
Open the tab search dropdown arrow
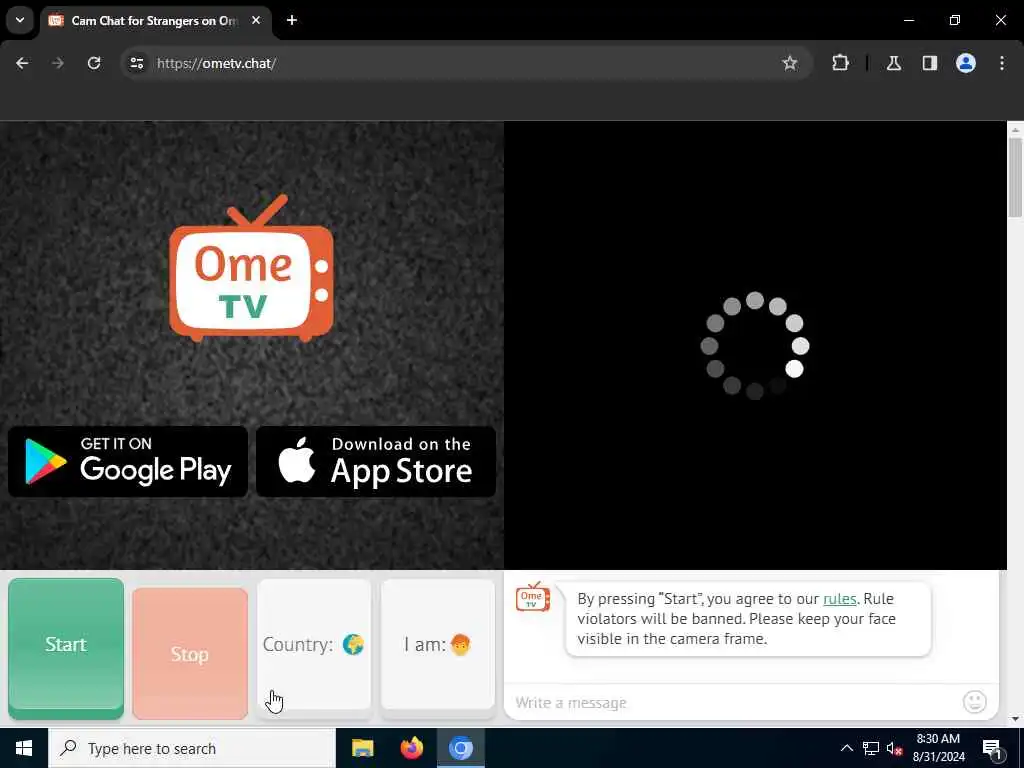click(20, 20)
